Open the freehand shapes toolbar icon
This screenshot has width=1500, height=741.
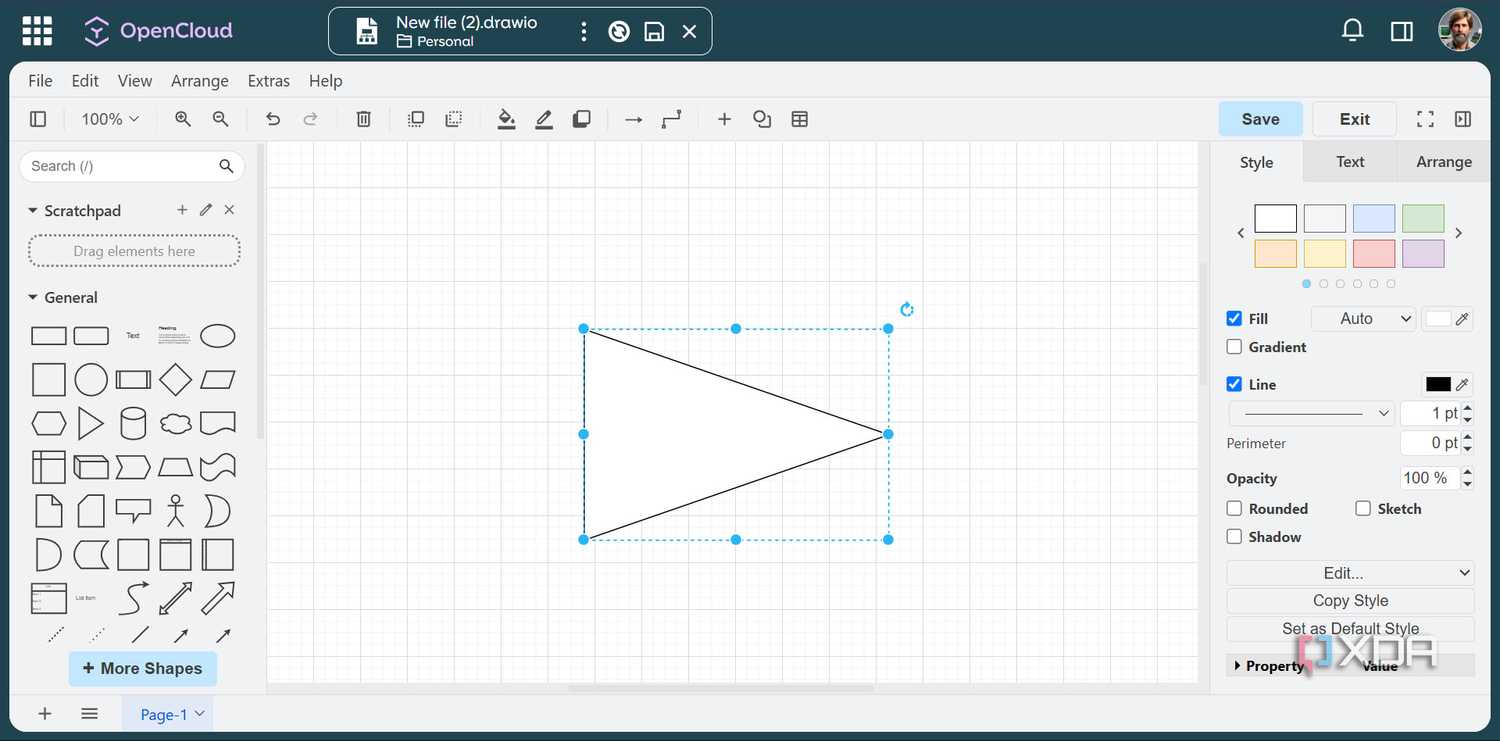pyautogui.click(x=762, y=119)
